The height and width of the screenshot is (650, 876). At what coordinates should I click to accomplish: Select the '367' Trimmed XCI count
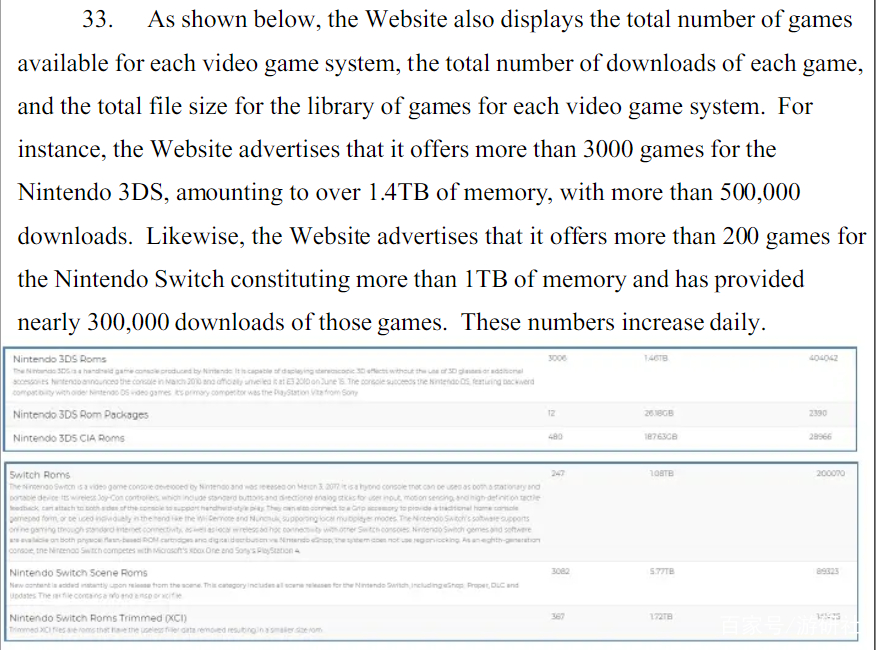pyautogui.click(x=558, y=616)
